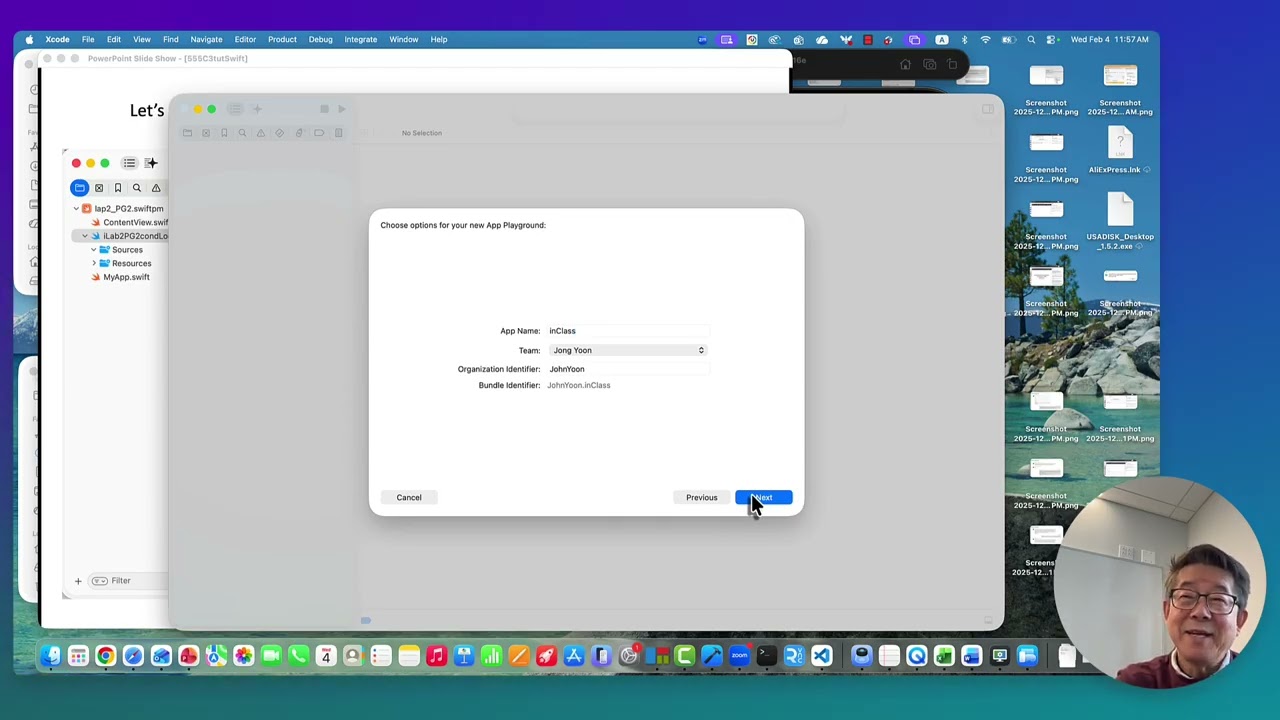The height and width of the screenshot is (720, 1280).
Task: Open the Bookmark navigator icon
Action: [x=118, y=188]
